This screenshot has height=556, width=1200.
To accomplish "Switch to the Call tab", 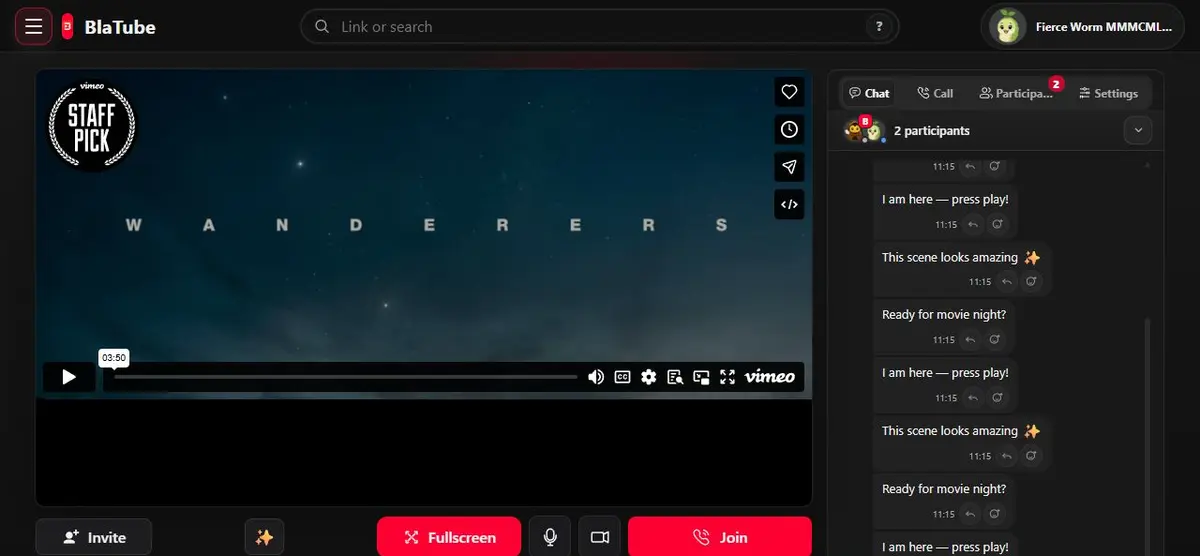I will click(935, 93).
